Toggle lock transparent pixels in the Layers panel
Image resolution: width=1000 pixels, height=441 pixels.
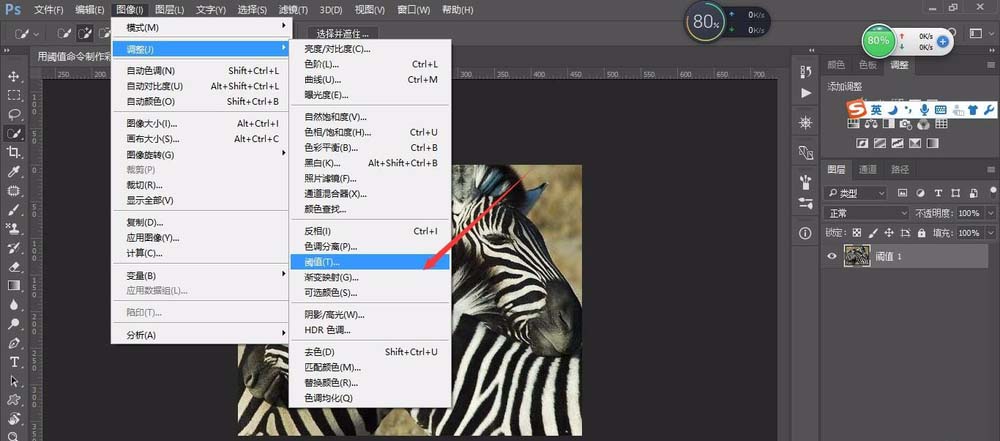coord(855,233)
